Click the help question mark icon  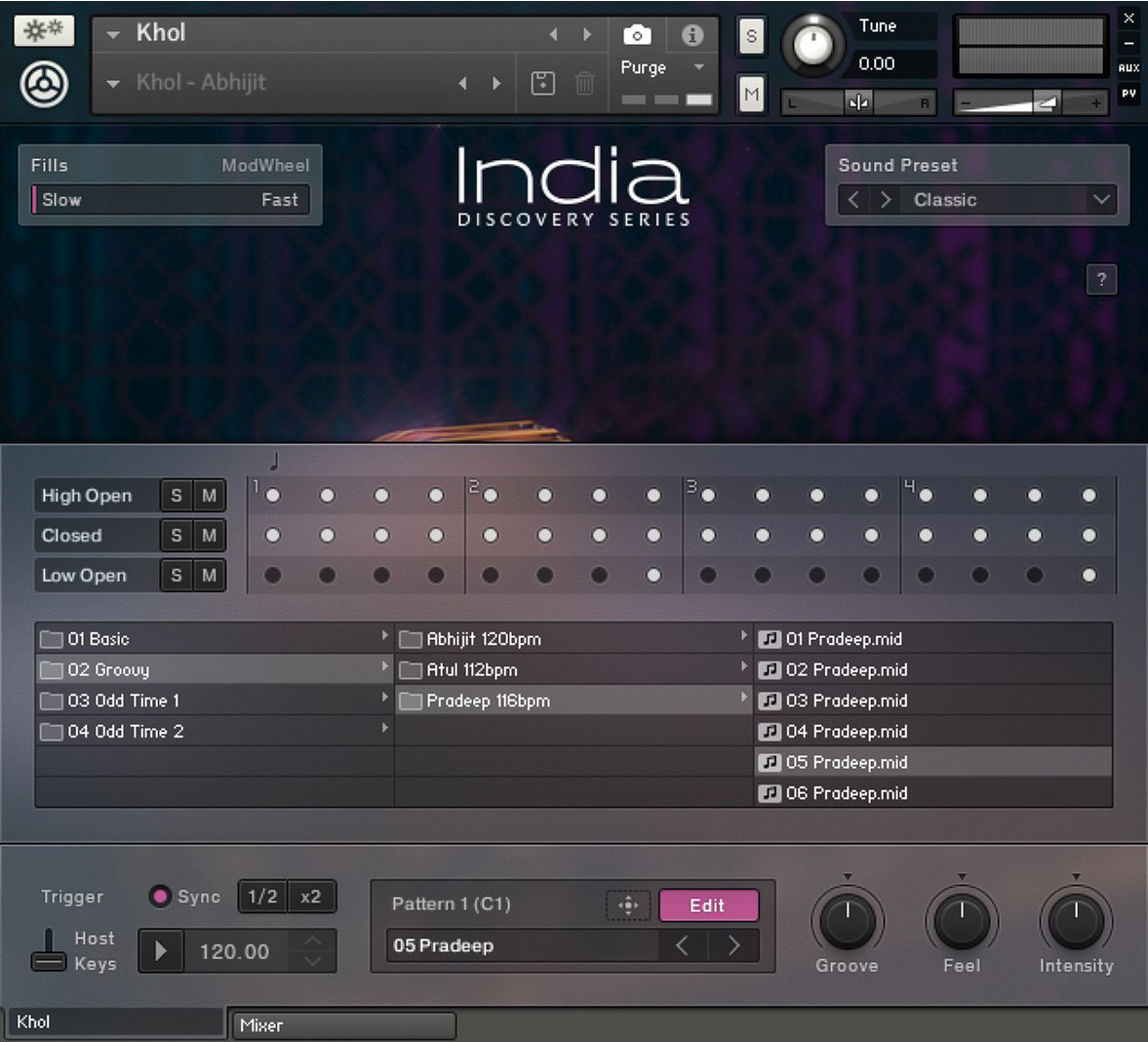pos(1101,280)
